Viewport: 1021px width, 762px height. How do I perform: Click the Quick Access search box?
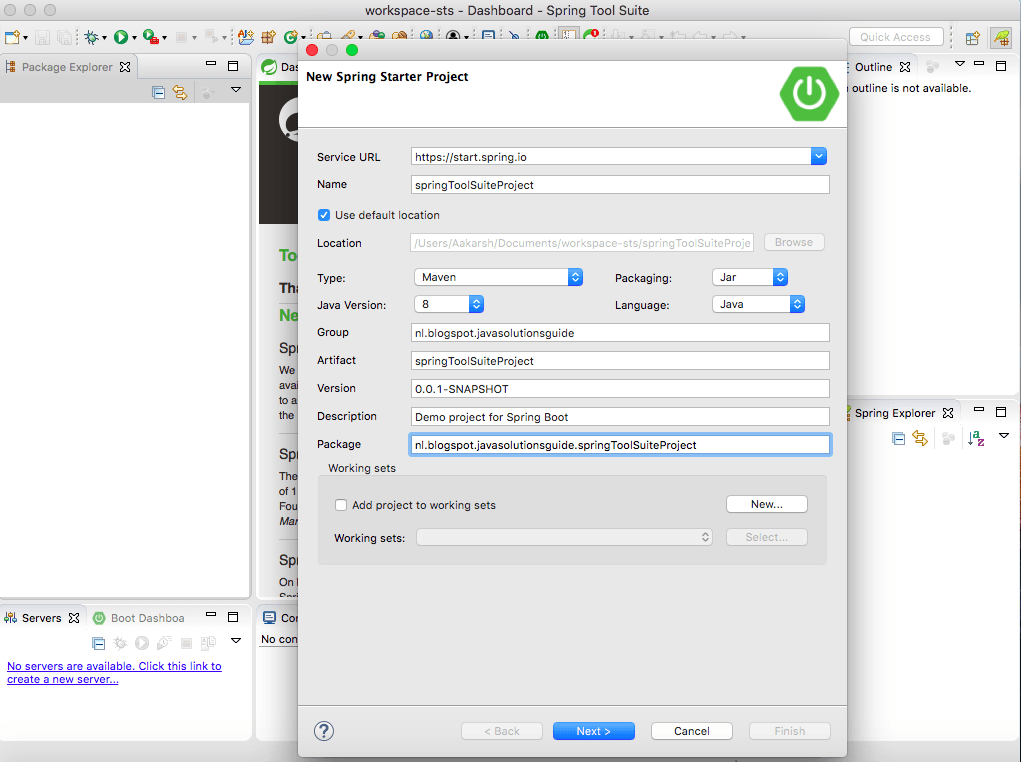tap(896, 37)
